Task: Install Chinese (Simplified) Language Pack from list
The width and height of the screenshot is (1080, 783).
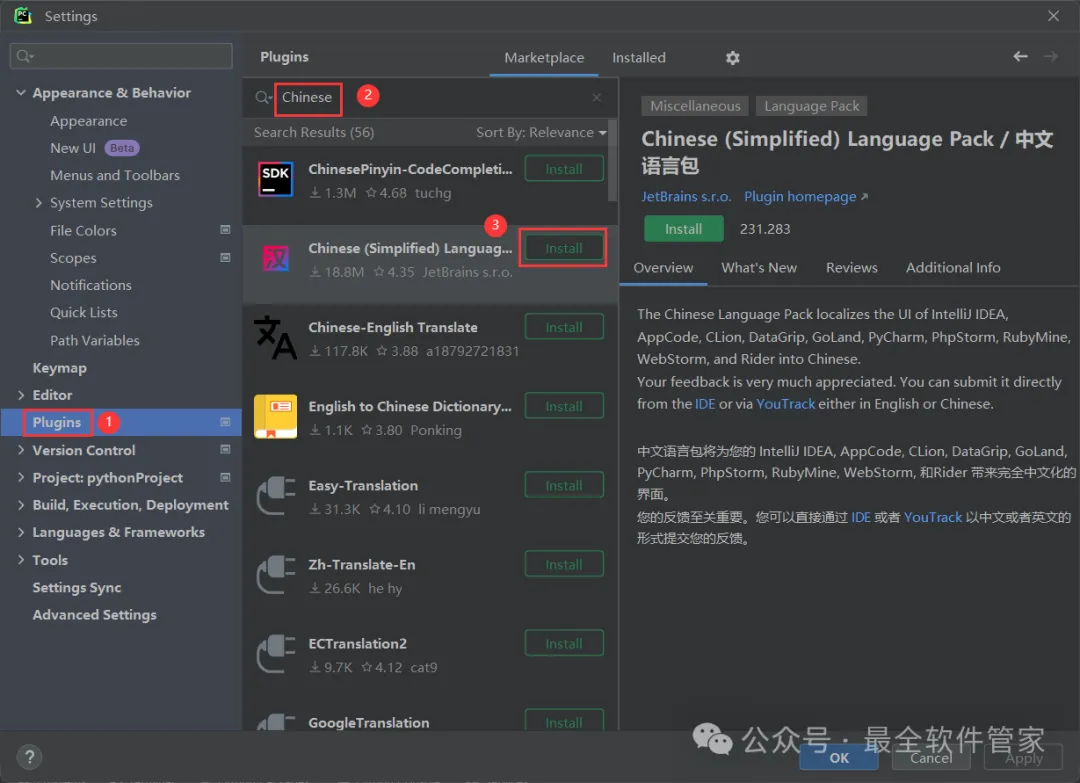Action: tap(564, 248)
